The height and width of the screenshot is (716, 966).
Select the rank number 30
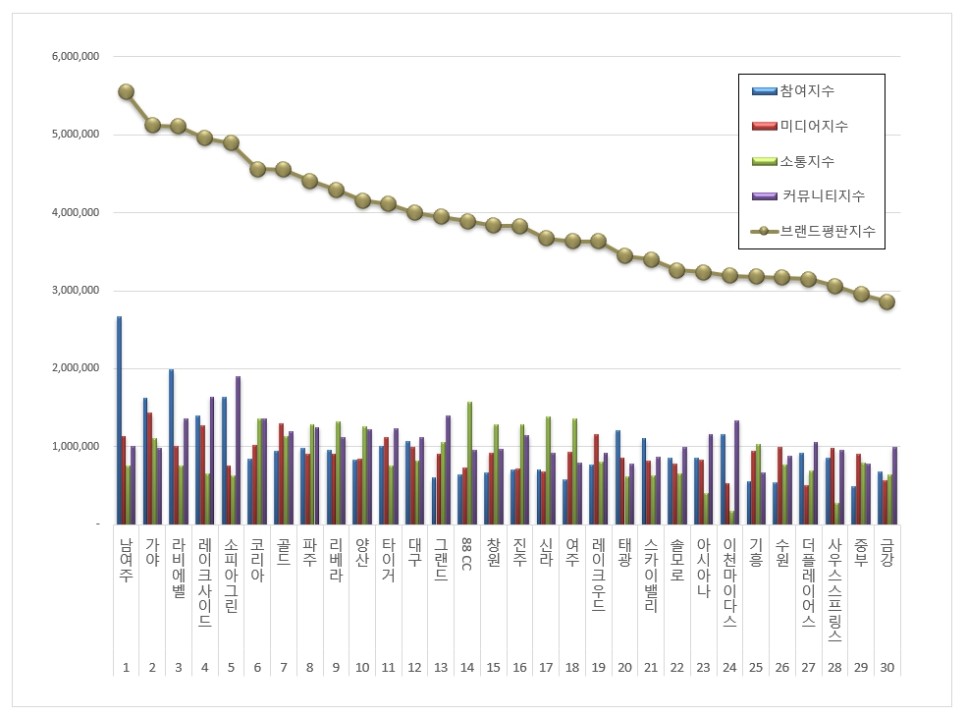pyautogui.click(x=887, y=667)
